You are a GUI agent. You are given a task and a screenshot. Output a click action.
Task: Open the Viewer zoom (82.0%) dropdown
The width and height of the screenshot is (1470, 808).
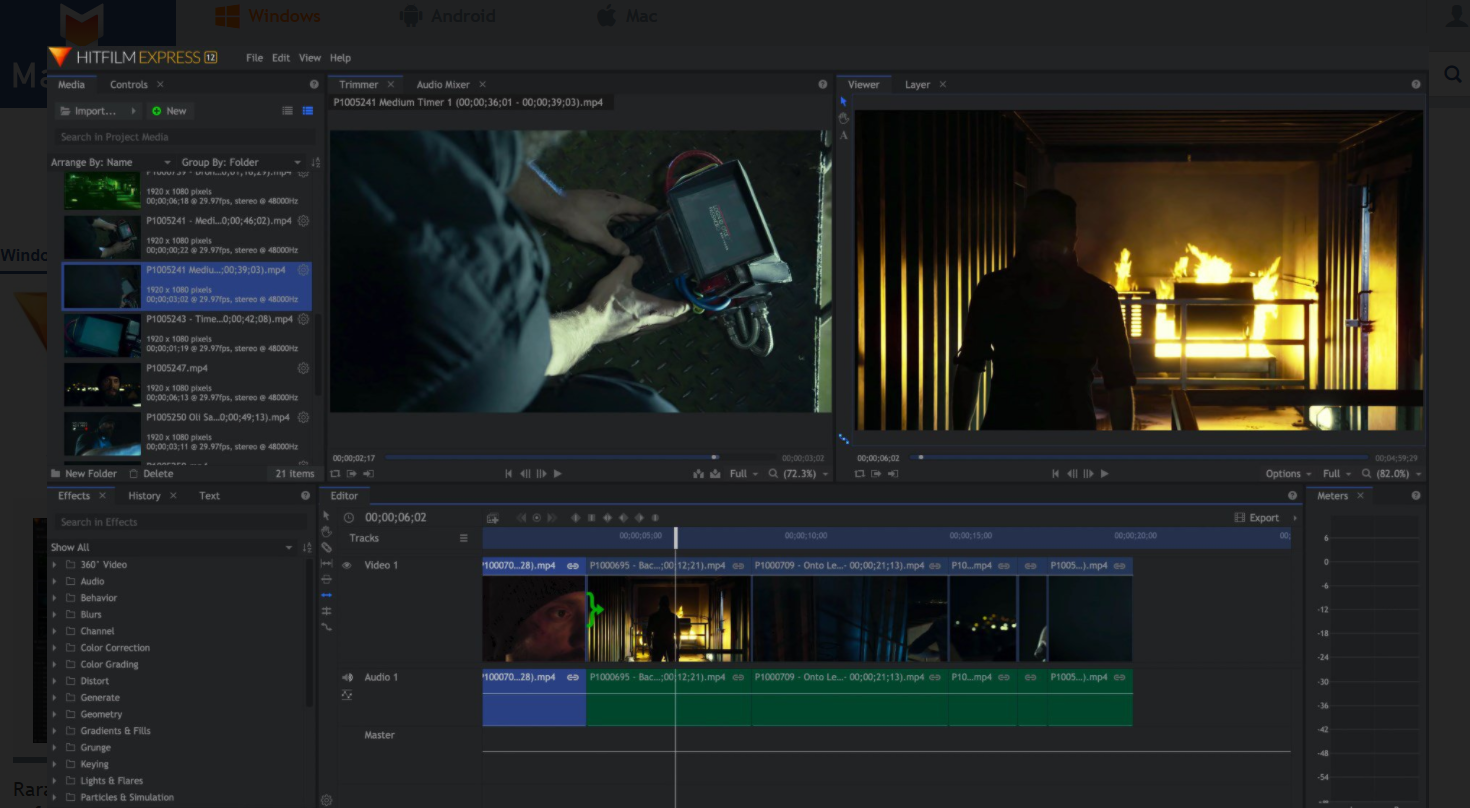tap(1392, 474)
